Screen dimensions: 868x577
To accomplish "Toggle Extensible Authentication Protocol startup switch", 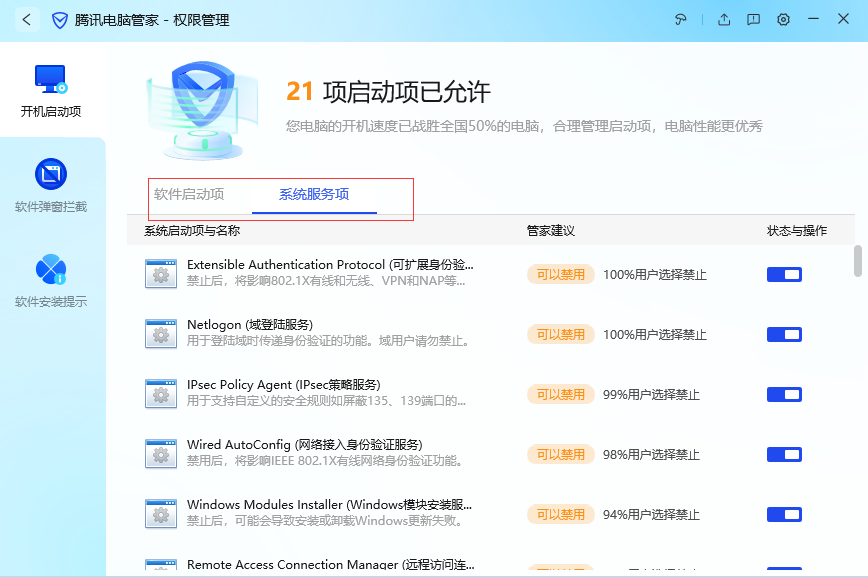I will tap(784, 274).
